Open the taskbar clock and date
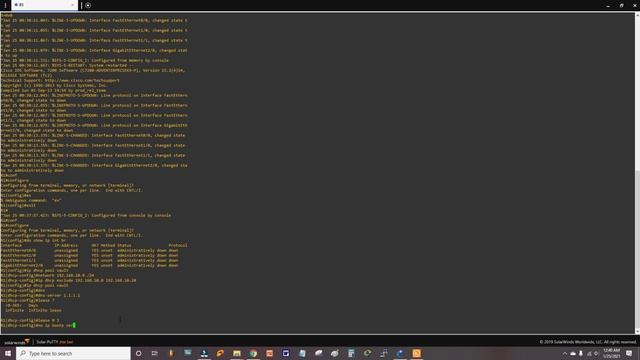Image resolution: width=640 pixels, height=360 pixels. pos(611,353)
